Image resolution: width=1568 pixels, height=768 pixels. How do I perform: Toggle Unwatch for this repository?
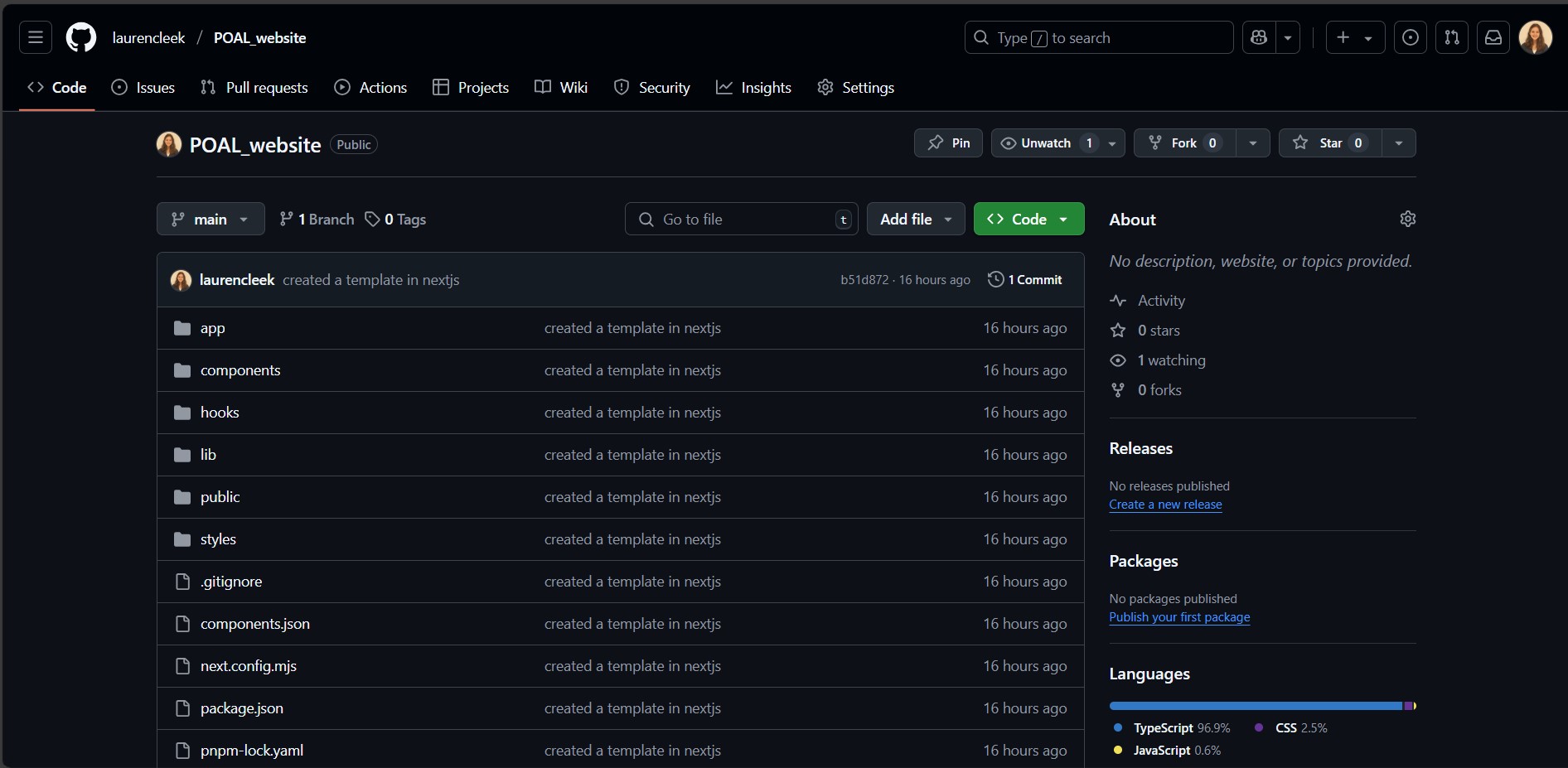pos(1048,143)
